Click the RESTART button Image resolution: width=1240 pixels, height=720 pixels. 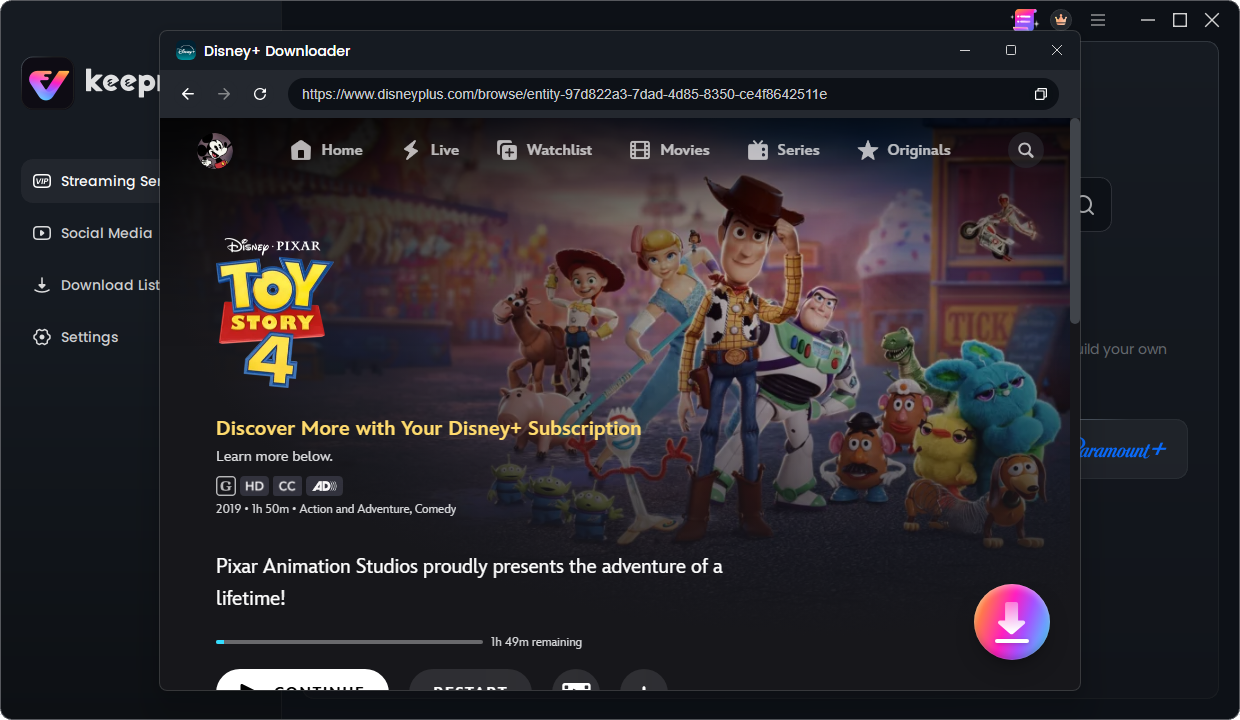click(470, 680)
